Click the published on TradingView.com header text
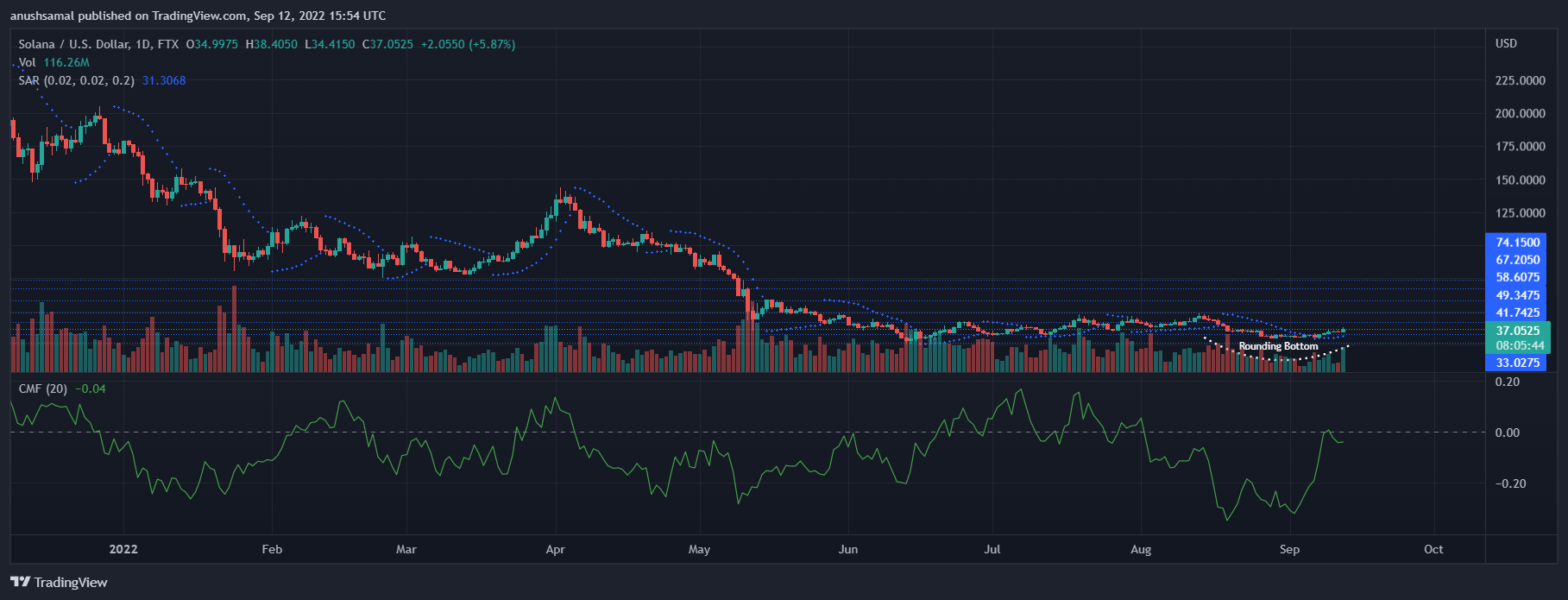Viewport: 1568px width, 600px height. click(x=198, y=16)
